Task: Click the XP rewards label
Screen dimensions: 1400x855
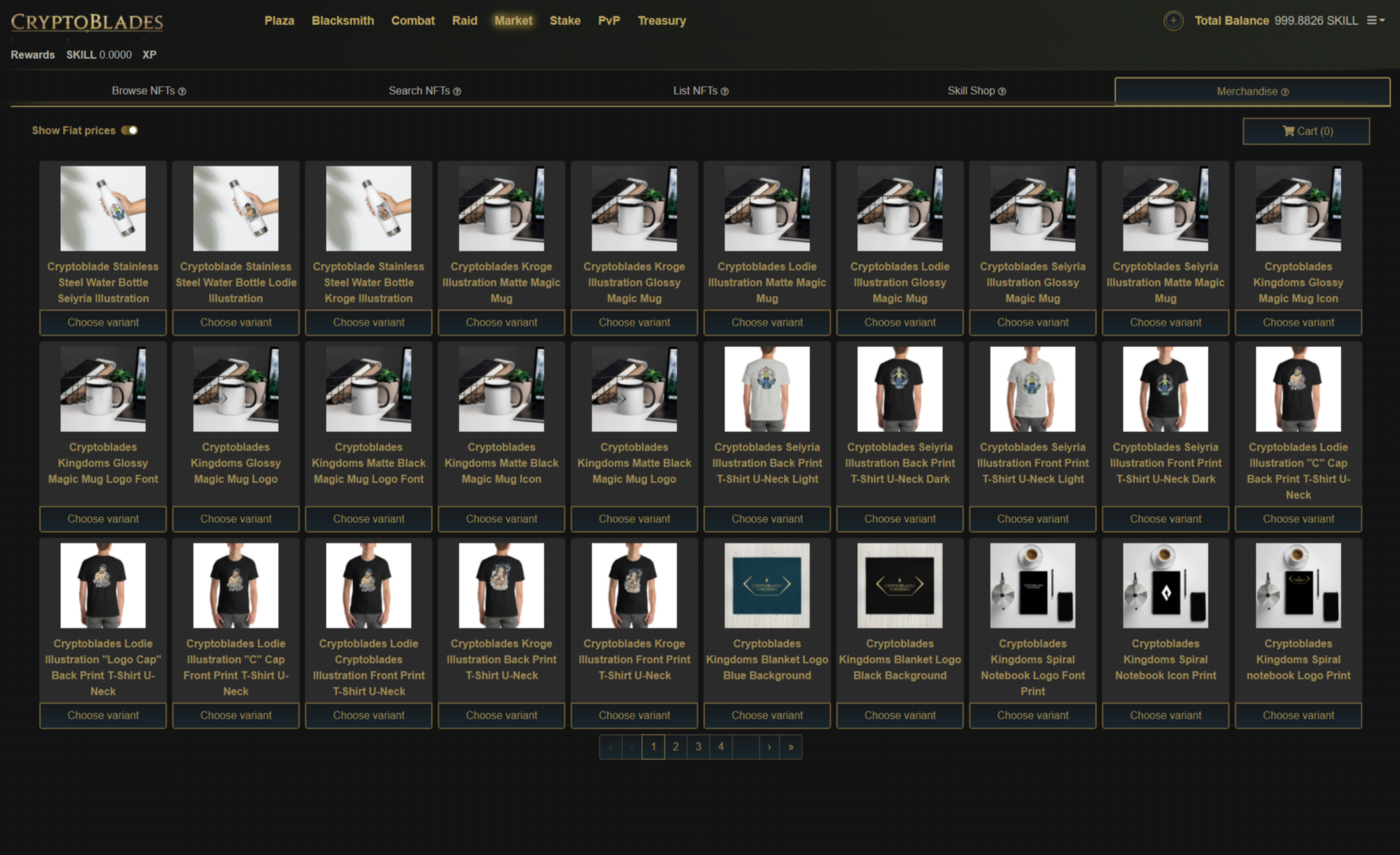Action: click(150, 55)
